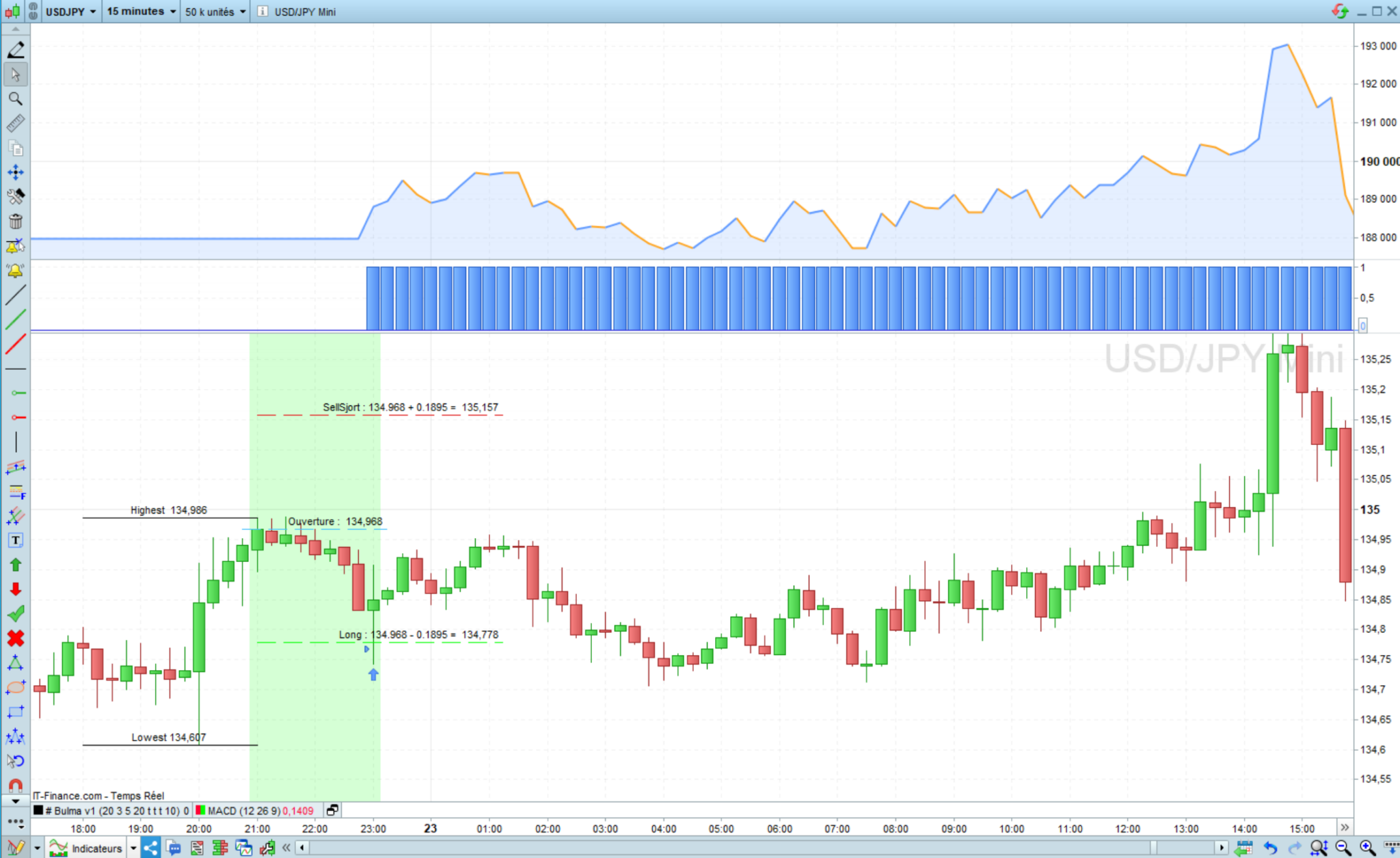Click the trash delete objects icon

pos(15,222)
